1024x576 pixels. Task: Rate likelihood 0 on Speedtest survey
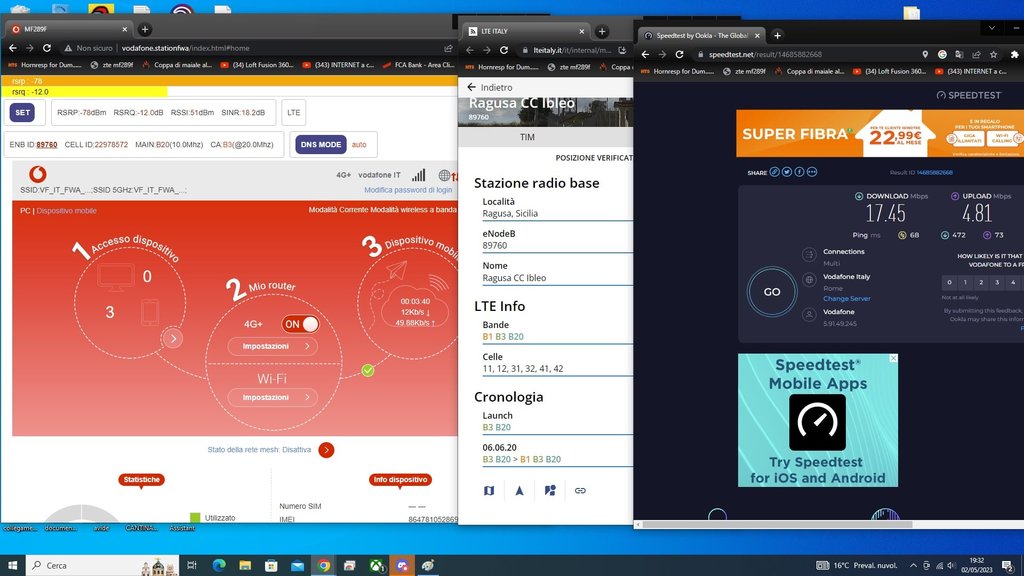pyautogui.click(x=950, y=282)
